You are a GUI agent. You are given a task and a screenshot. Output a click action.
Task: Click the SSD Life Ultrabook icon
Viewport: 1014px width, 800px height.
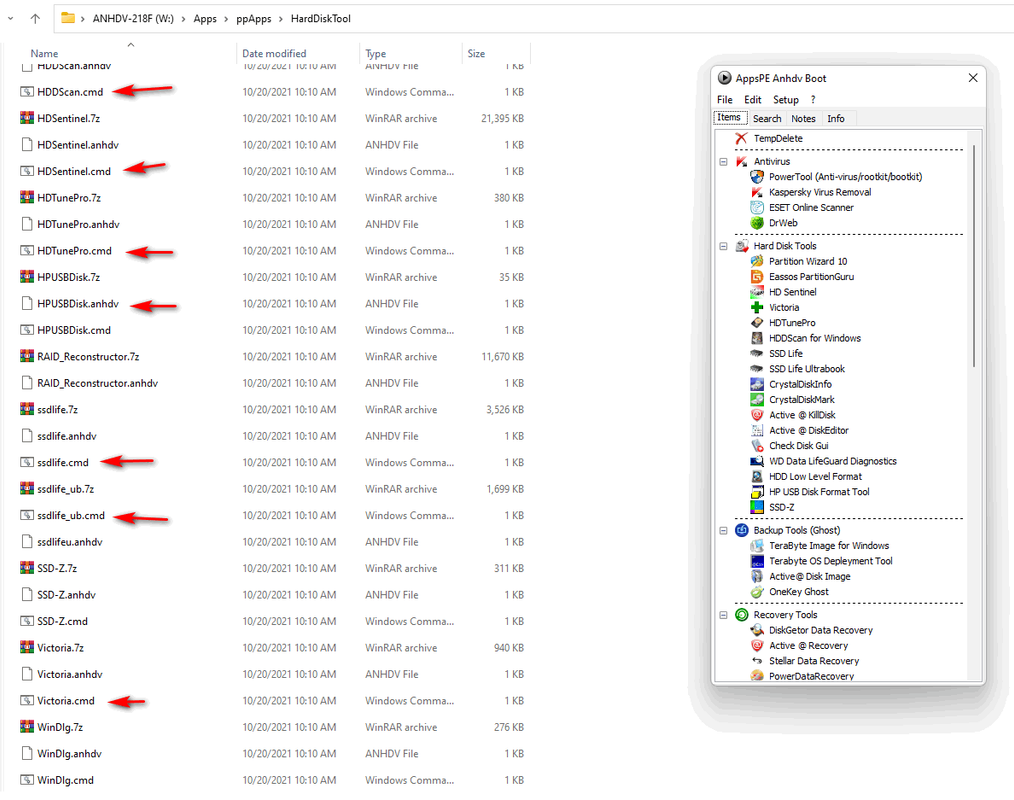[x=757, y=369]
